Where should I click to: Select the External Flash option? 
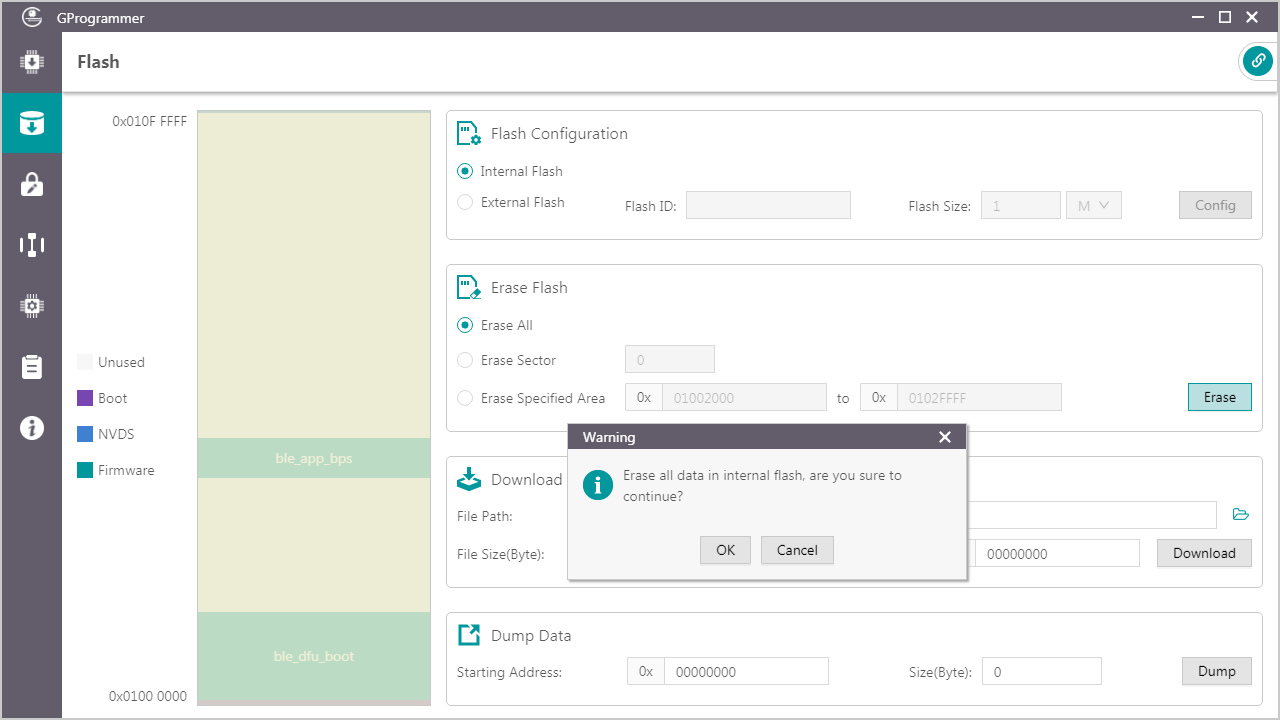[465, 203]
